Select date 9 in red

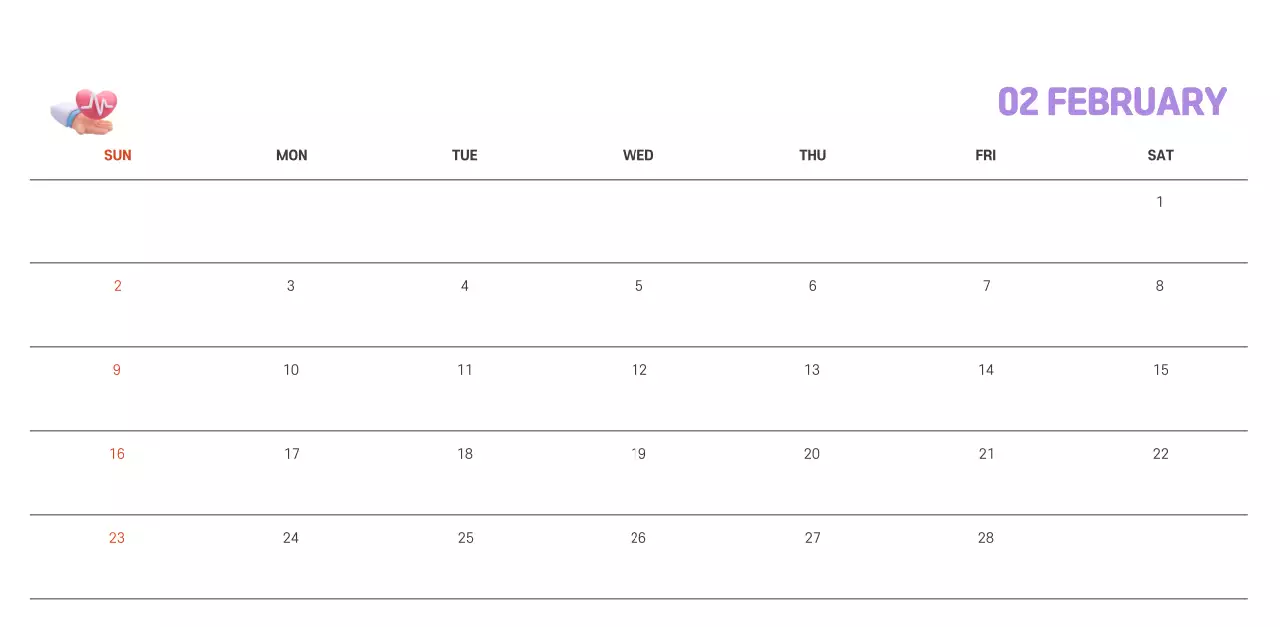coord(117,370)
